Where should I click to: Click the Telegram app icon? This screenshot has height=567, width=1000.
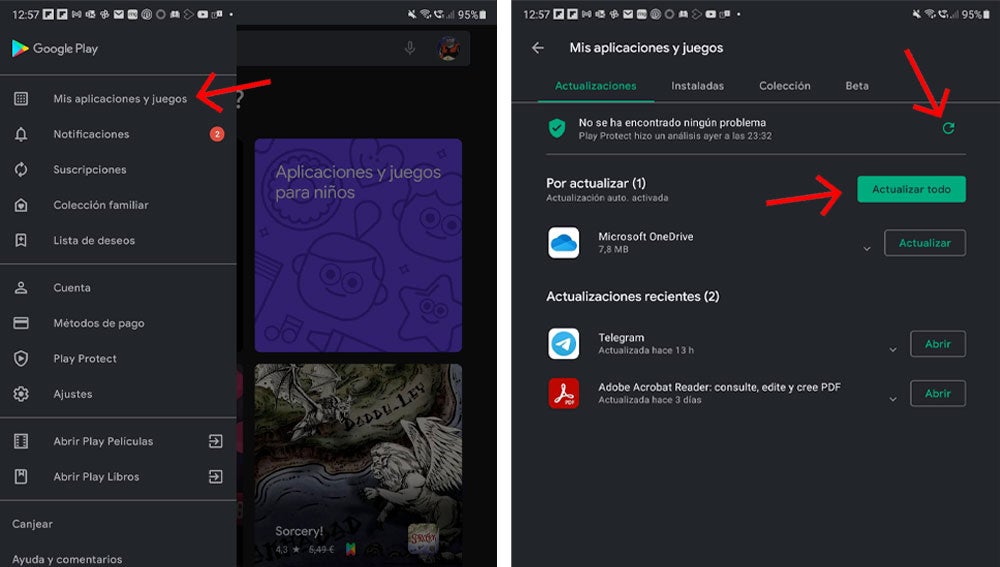[564, 344]
